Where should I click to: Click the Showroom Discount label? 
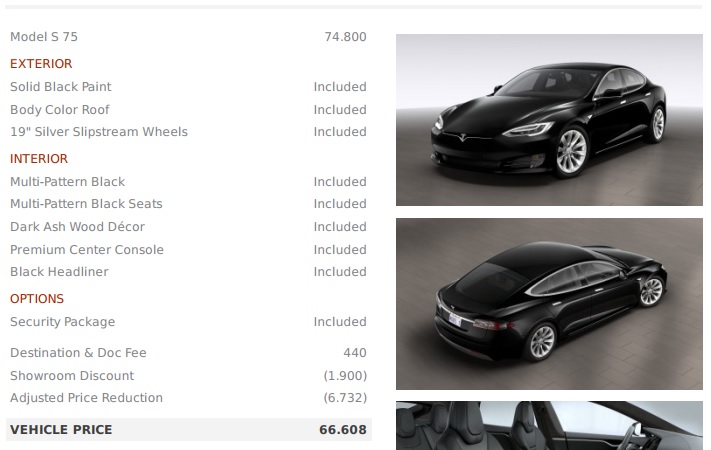point(72,376)
